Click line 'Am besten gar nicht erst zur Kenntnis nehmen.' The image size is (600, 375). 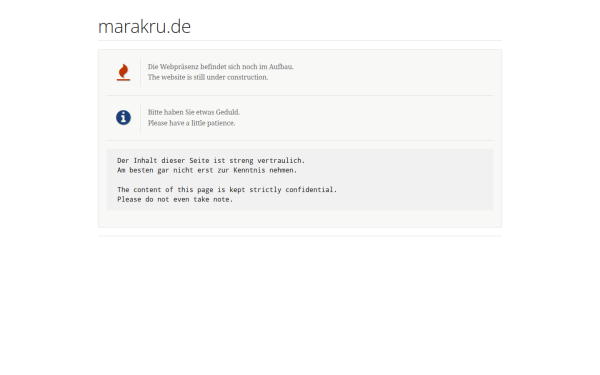point(207,170)
